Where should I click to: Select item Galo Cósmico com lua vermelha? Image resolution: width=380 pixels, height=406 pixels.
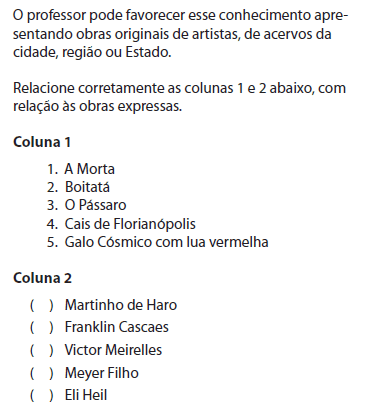click(x=157, y=242)
